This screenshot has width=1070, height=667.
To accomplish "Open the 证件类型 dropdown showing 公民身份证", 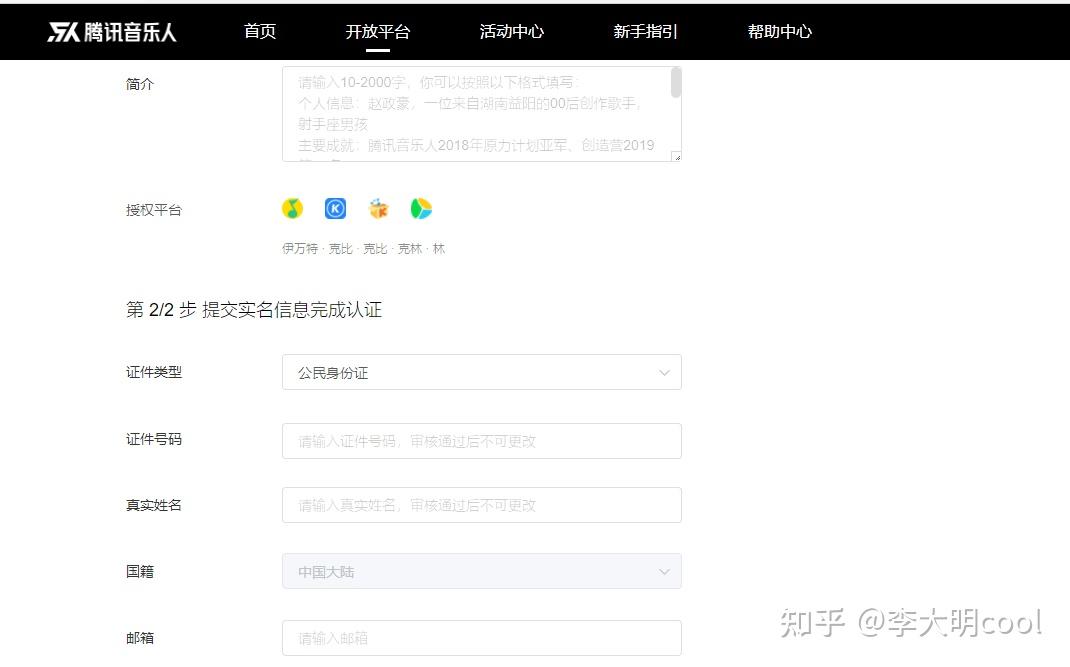I will 482,371.
